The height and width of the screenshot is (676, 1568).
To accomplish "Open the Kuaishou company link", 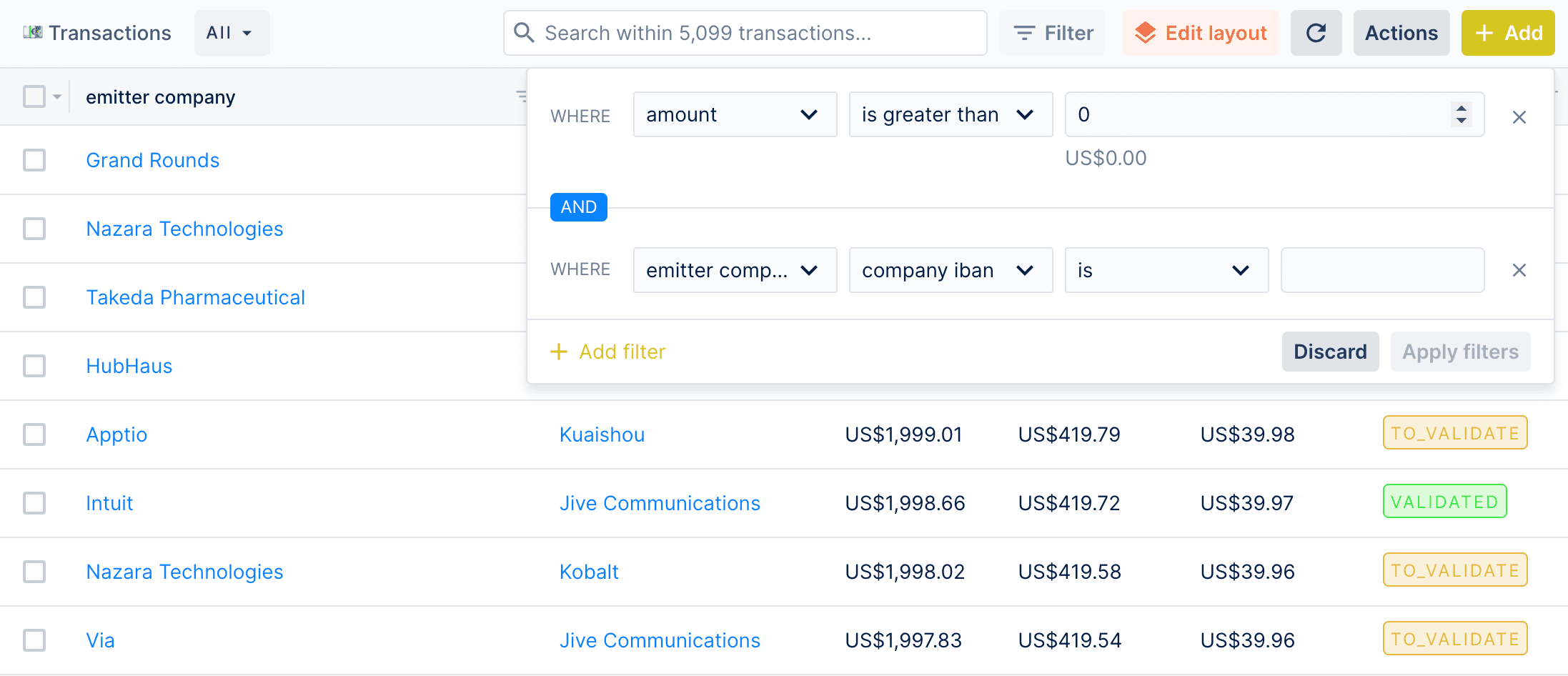I will click(602, 434).
